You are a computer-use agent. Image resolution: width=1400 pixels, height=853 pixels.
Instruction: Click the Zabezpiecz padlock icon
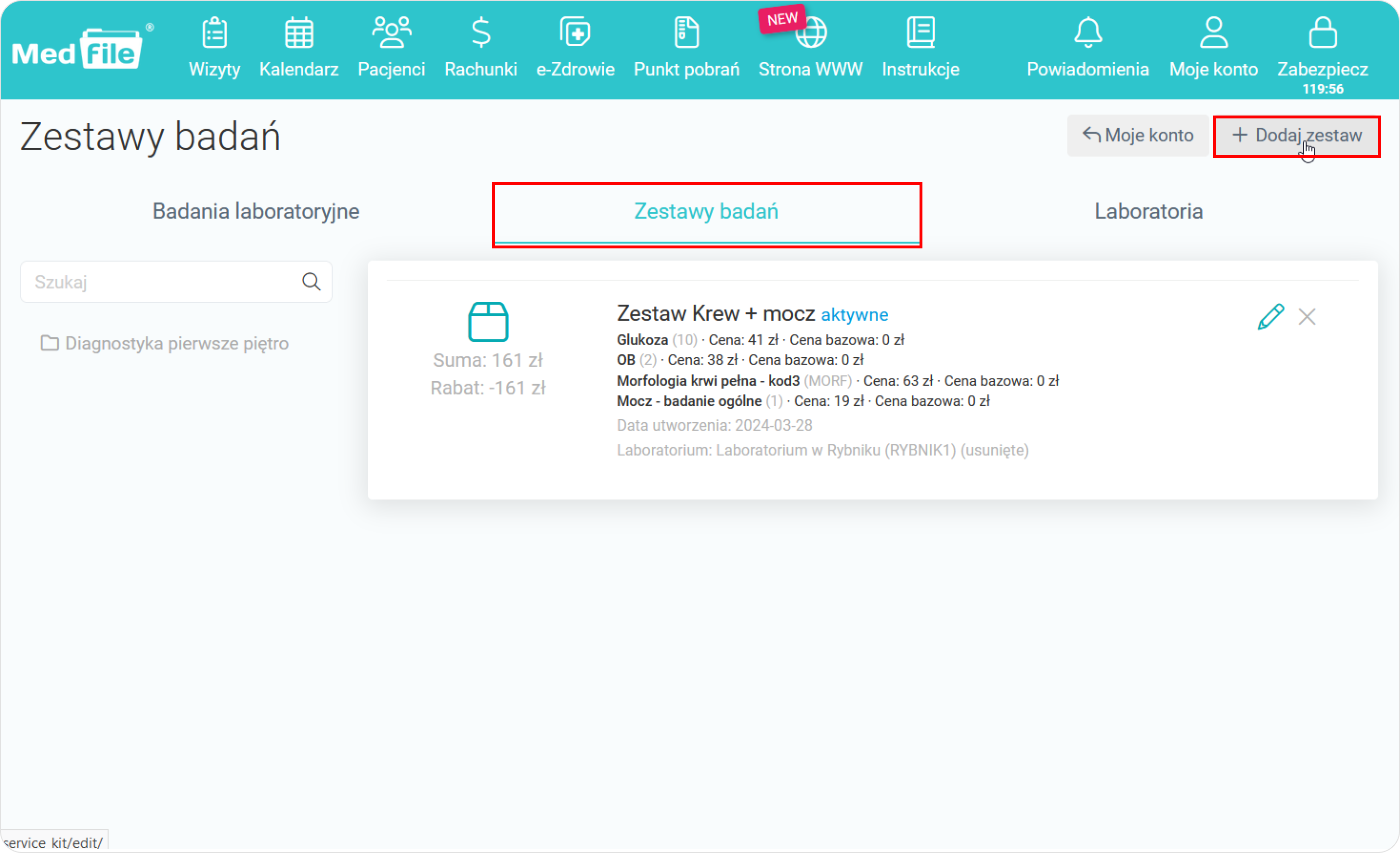coord(1322,32)
